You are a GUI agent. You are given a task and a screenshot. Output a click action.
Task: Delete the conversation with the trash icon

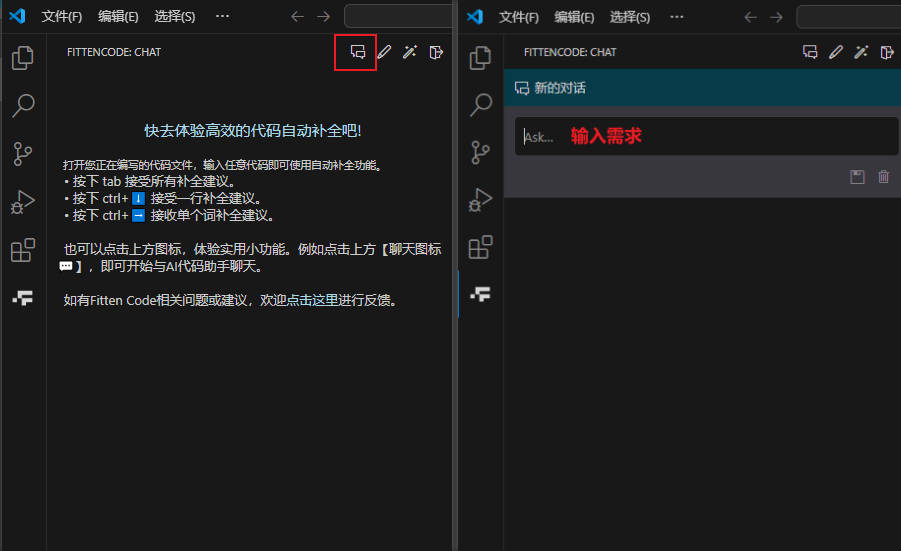tap(884, 177)
